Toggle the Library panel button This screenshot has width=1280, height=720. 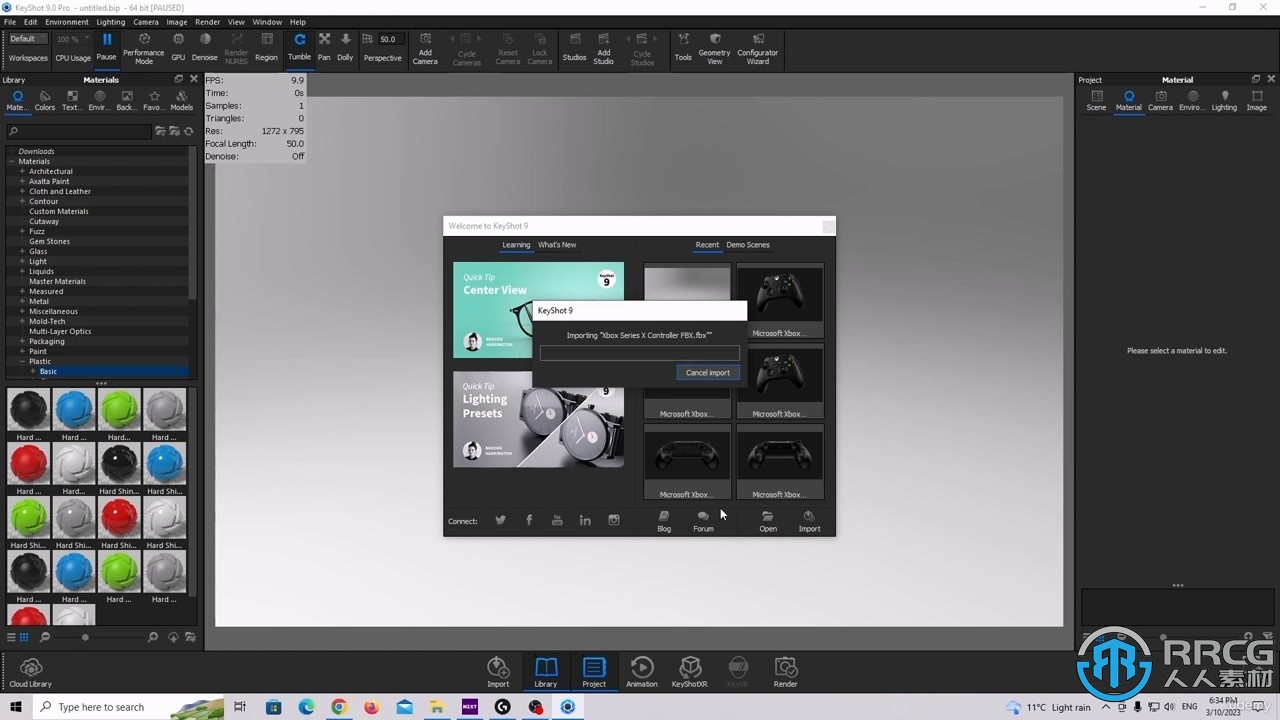point(545,672)
